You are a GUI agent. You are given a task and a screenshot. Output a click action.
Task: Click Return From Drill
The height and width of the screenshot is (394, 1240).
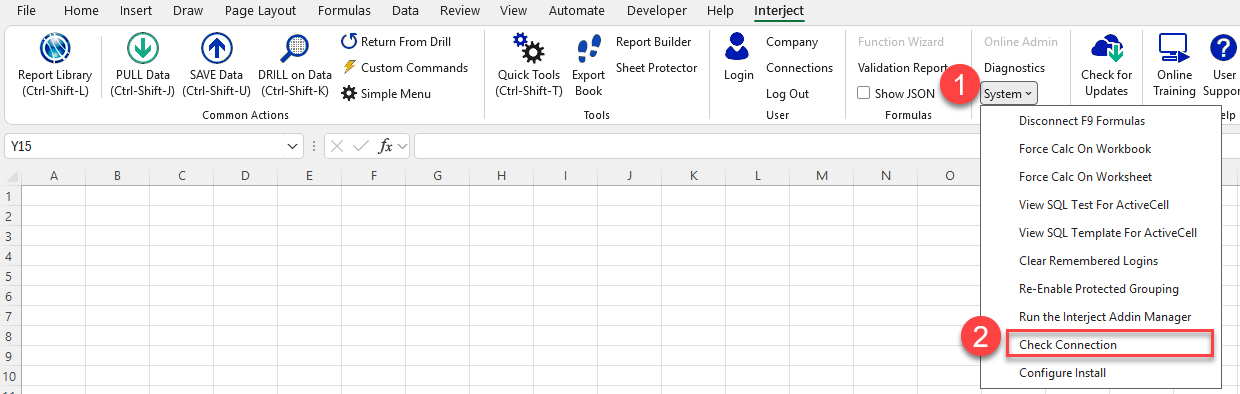click(x=396, y=42)
